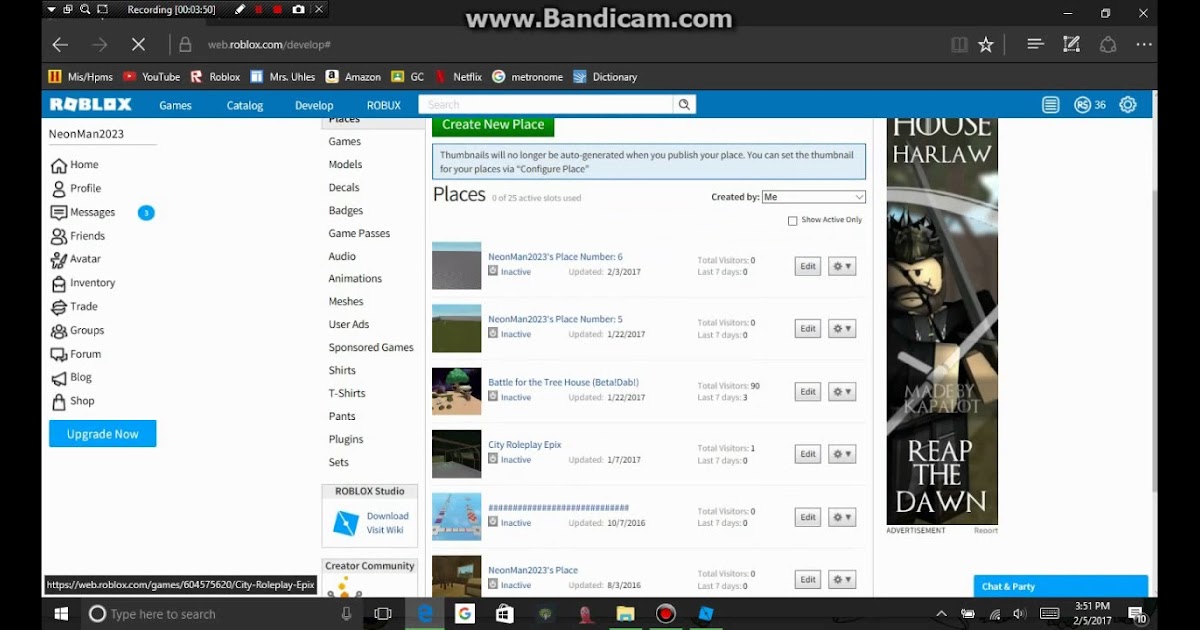Open Trade in the sidebar
This screenshot has height=630, width=1200.
(75, 307)
